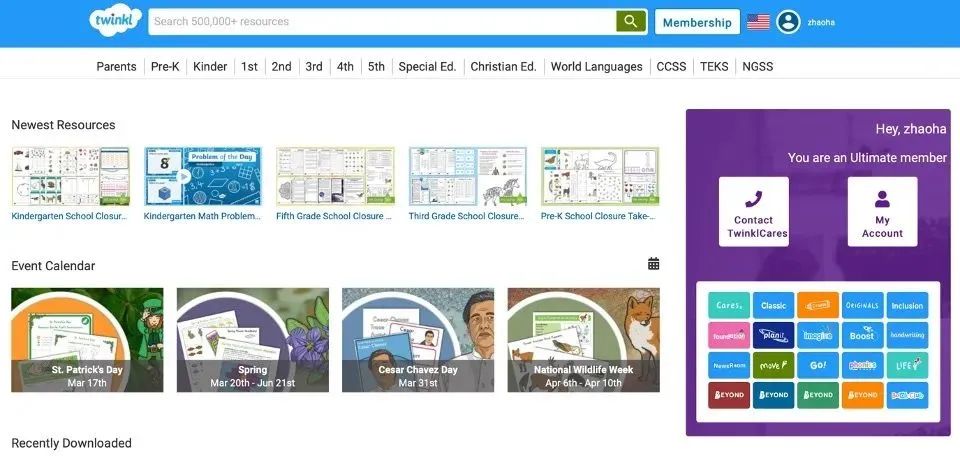The width and height of the screenshot is (960, 456).
Task: Click the Membership button
Action: (697, 22)
